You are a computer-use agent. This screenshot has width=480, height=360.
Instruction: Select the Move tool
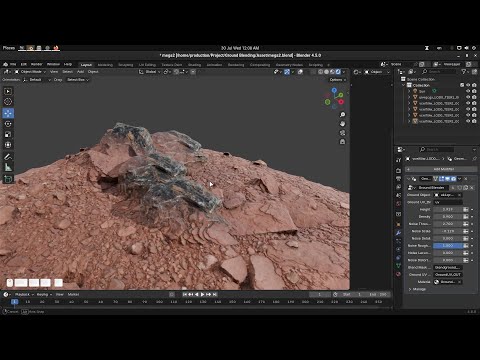(8, 113)
